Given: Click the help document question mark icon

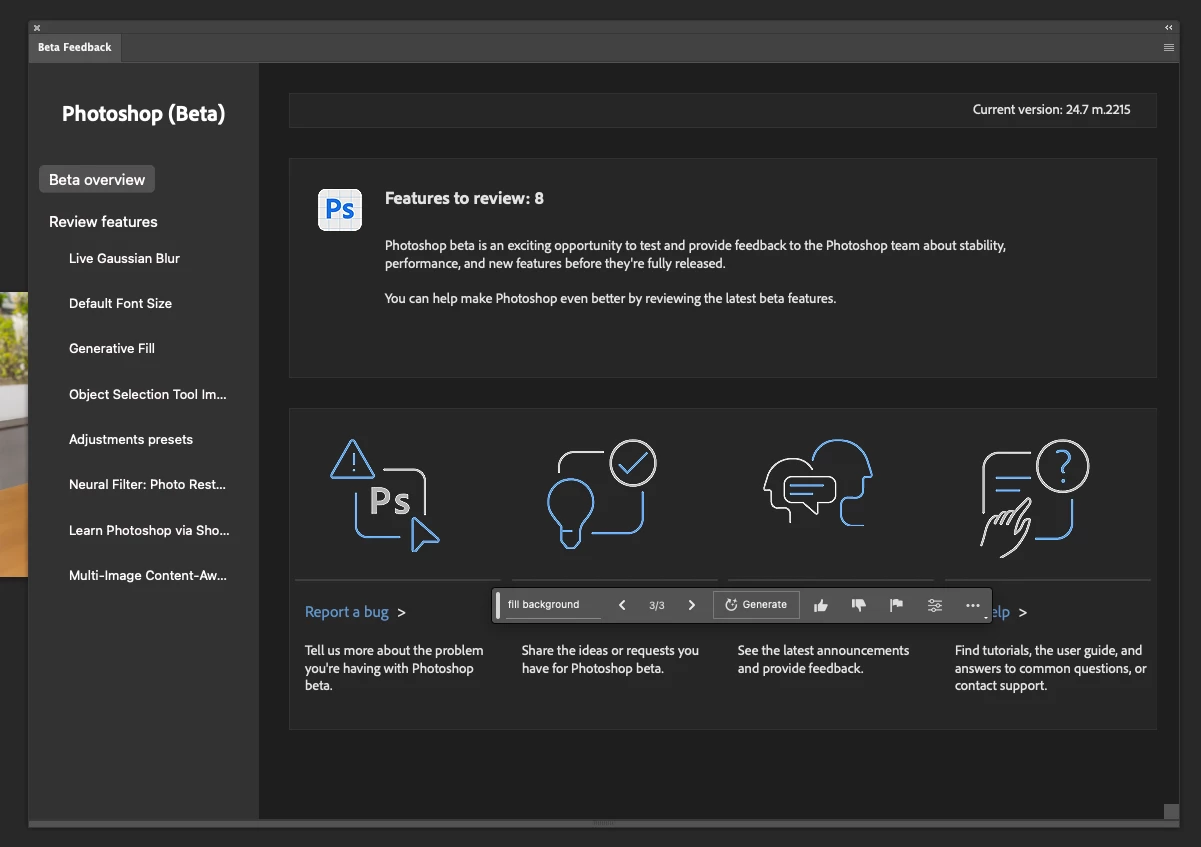Looking at the screenshot, I should [1034, 497].
